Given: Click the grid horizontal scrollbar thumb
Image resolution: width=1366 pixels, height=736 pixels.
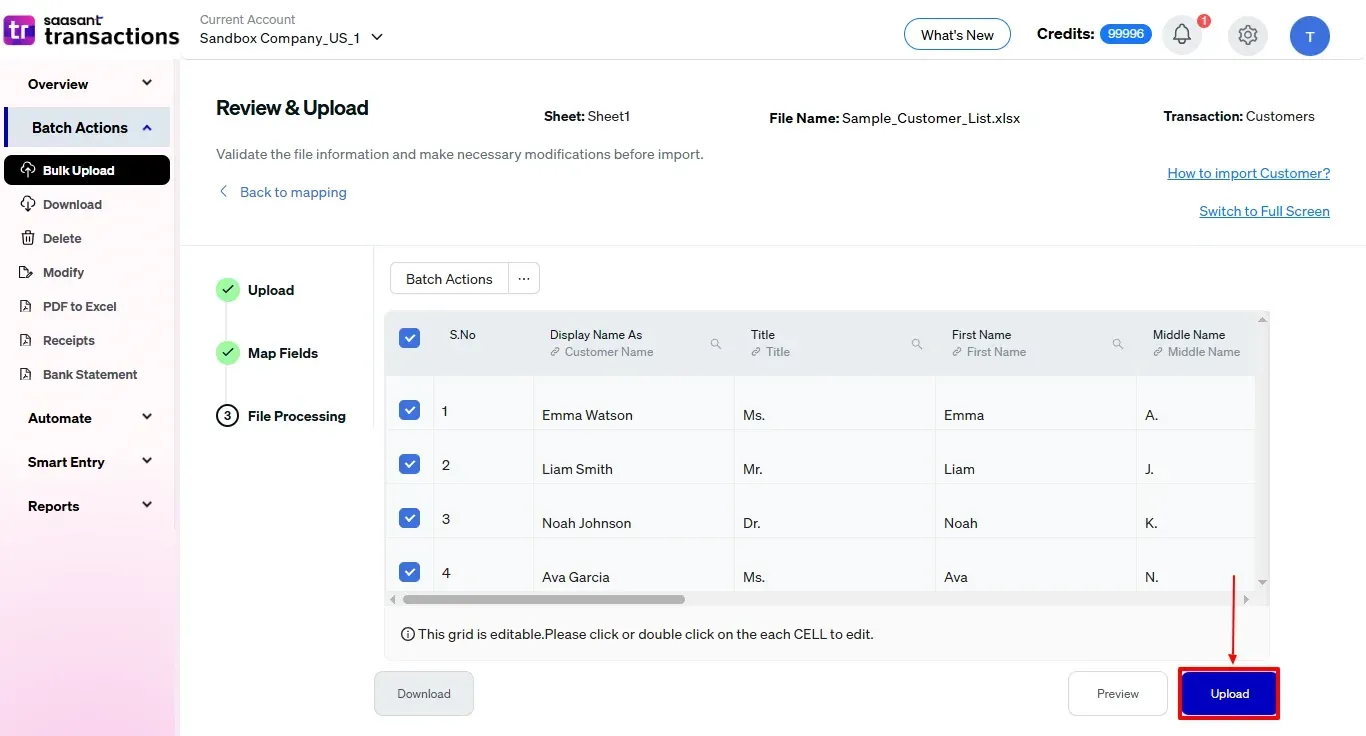Looking at the screenshot, I should [x=544, y=600].
